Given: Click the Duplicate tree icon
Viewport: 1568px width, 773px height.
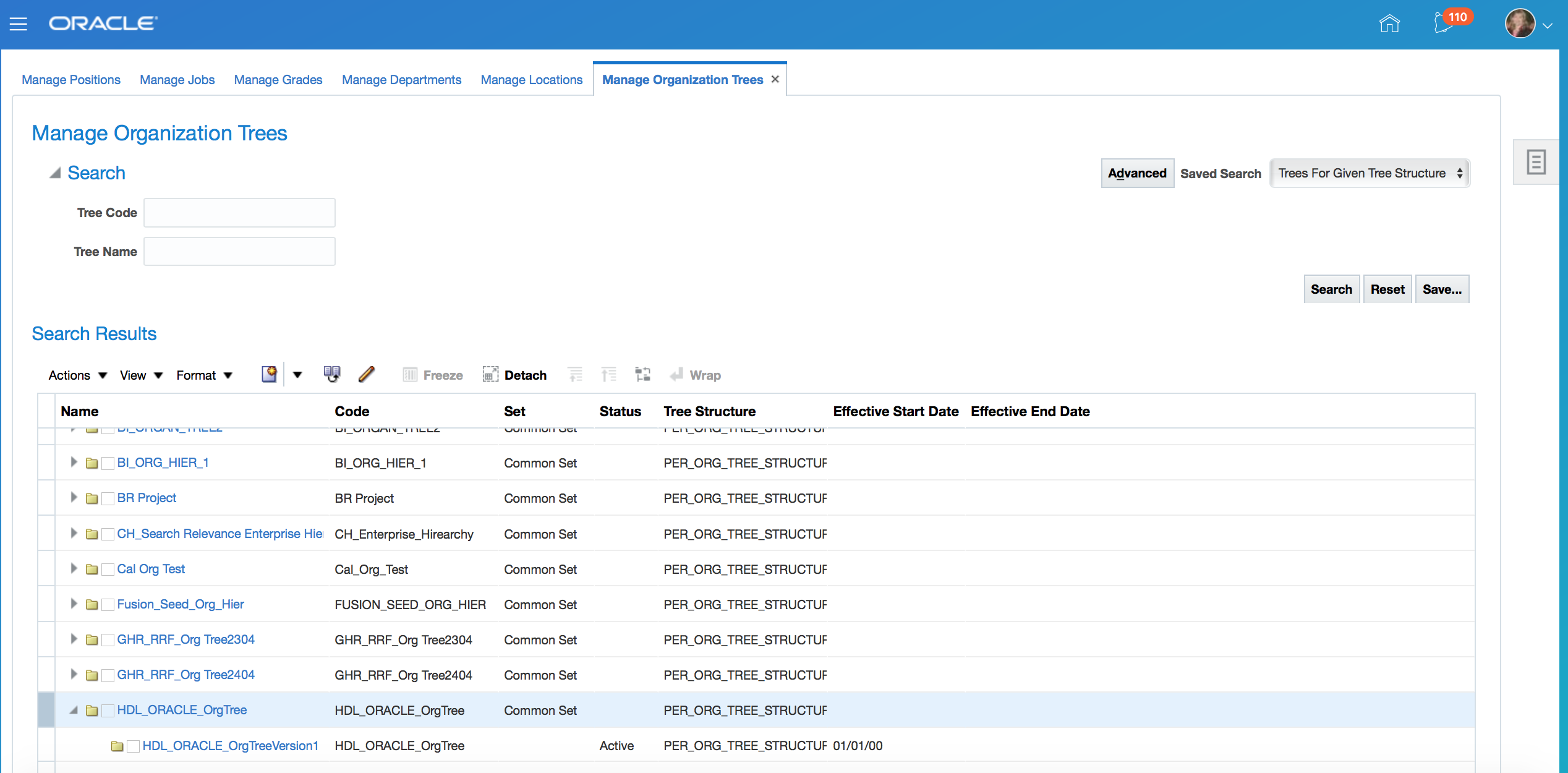Looking at the screenshot, I should [x=332, y=374].
